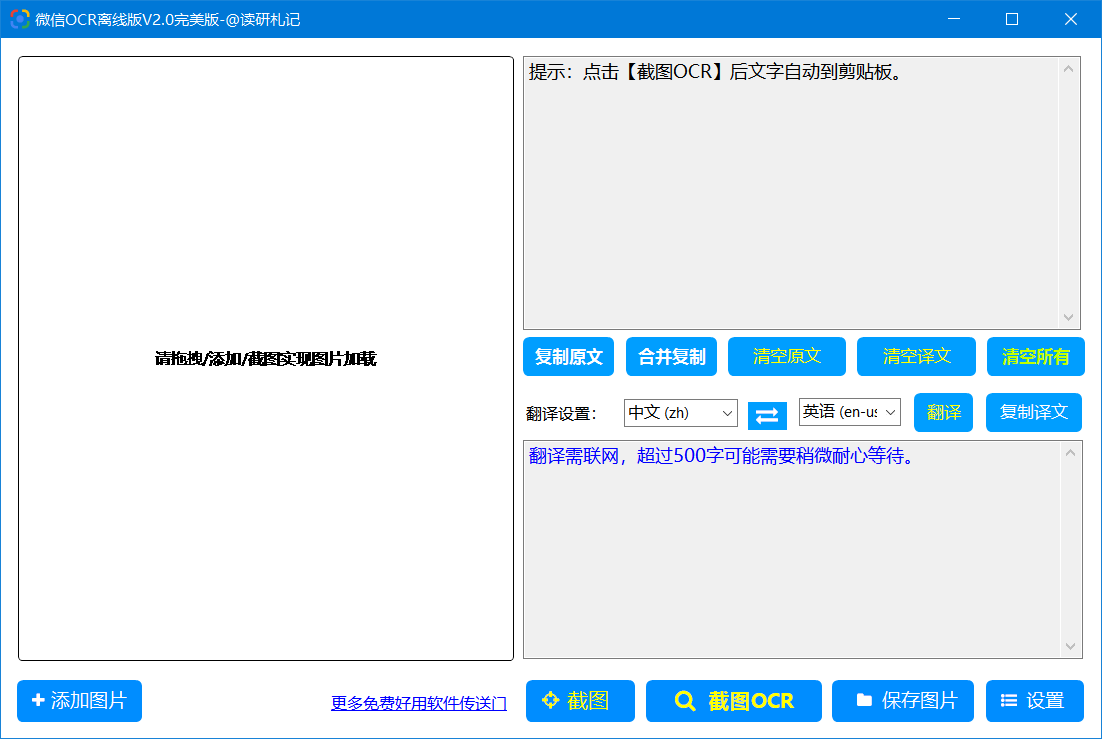The width and height of the screenshot is (1102, 739).
Task: Click the 翻译 translate button
Action: (943, 412)
